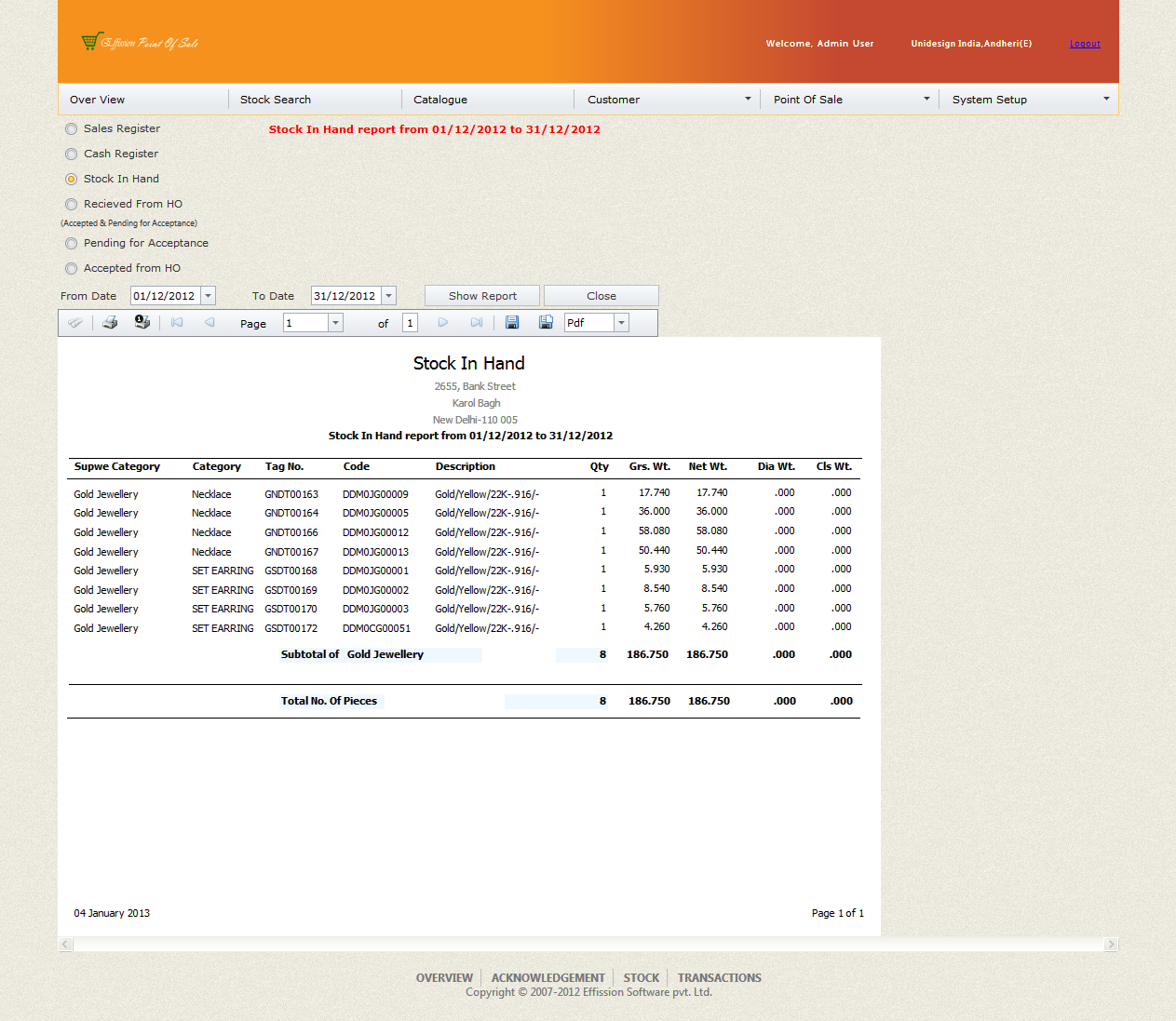Click Grs. Wt. column header

[650, 467]
